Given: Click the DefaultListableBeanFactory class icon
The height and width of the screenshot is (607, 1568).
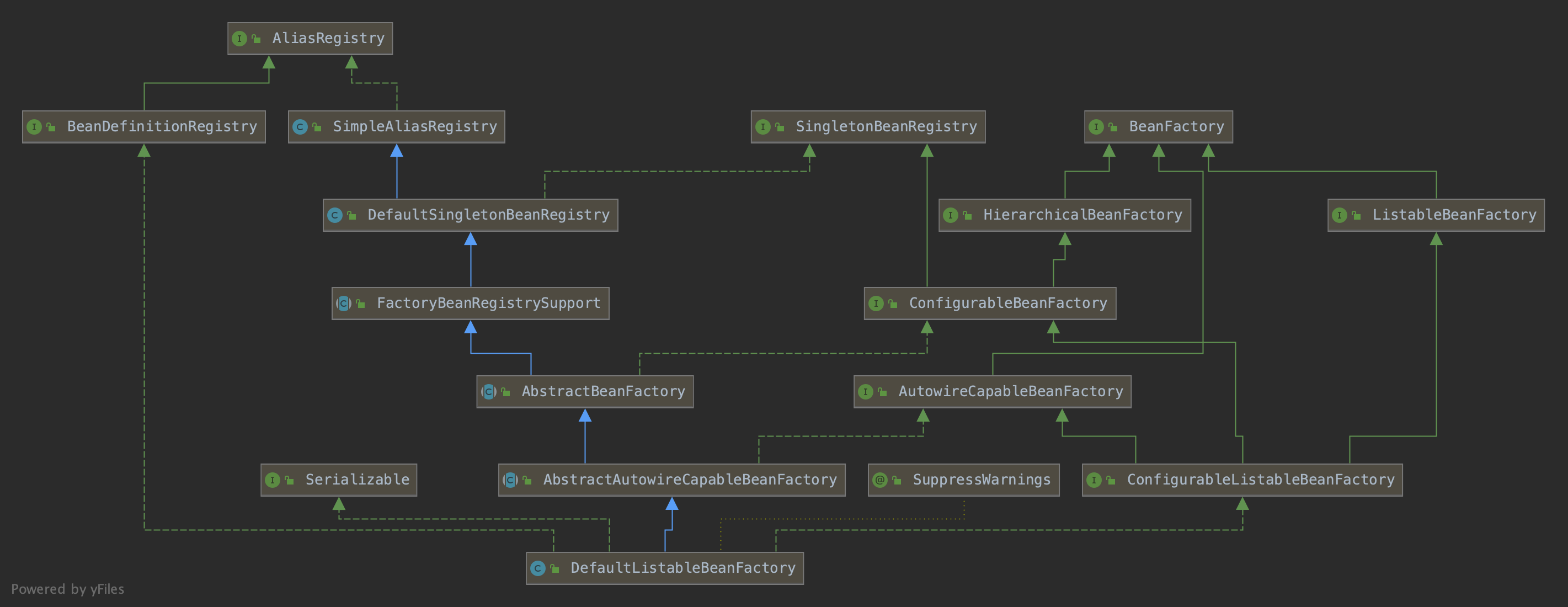Looking at the screenshot, I should coord(537,568).
